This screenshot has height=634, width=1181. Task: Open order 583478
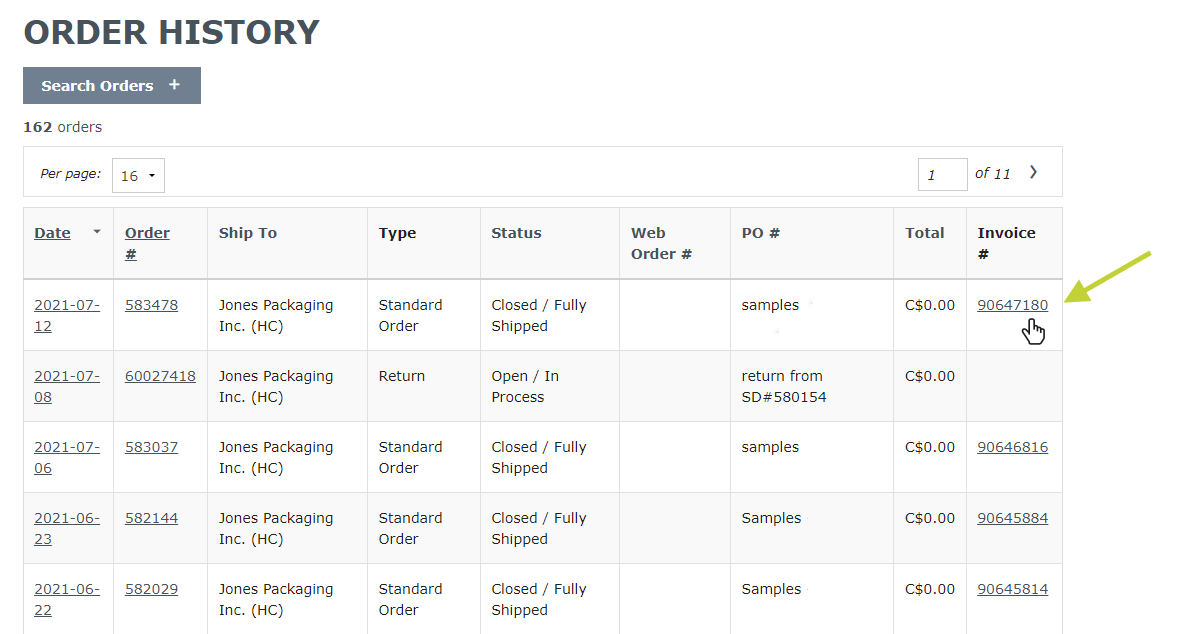[151, 305]
